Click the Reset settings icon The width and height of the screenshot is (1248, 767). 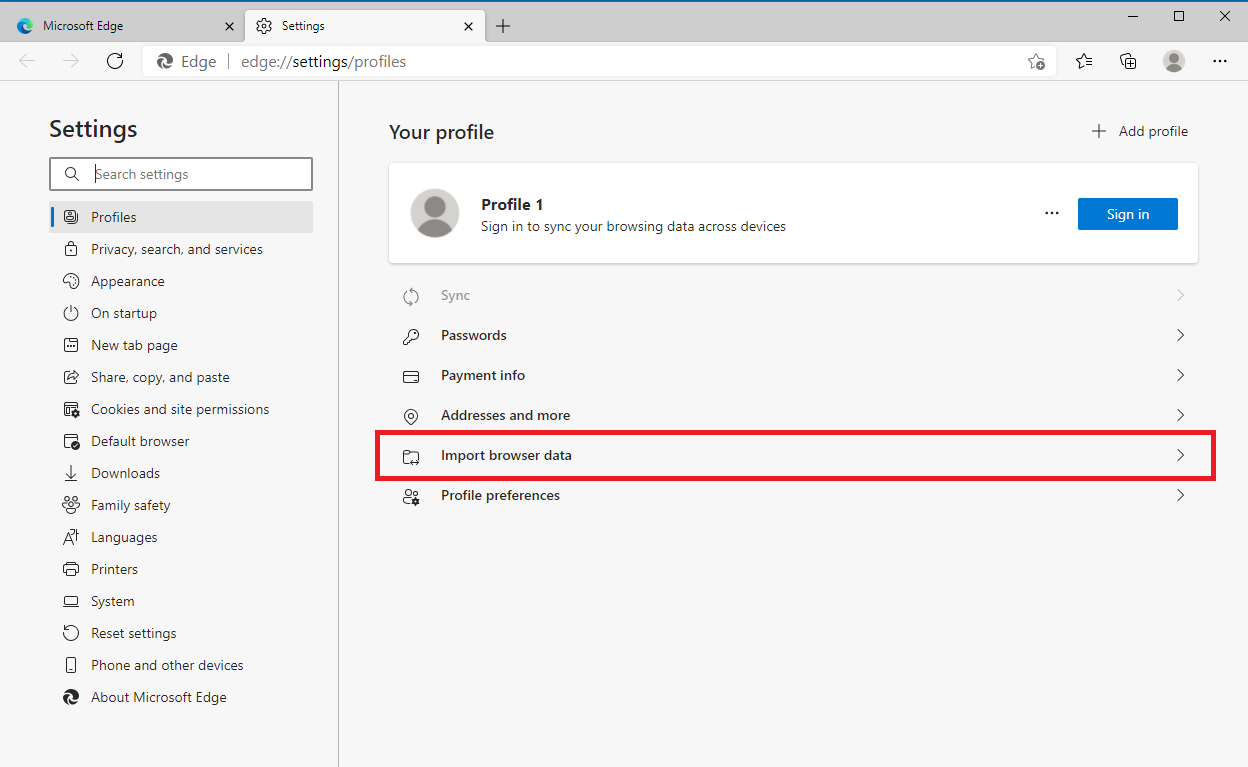71,633
